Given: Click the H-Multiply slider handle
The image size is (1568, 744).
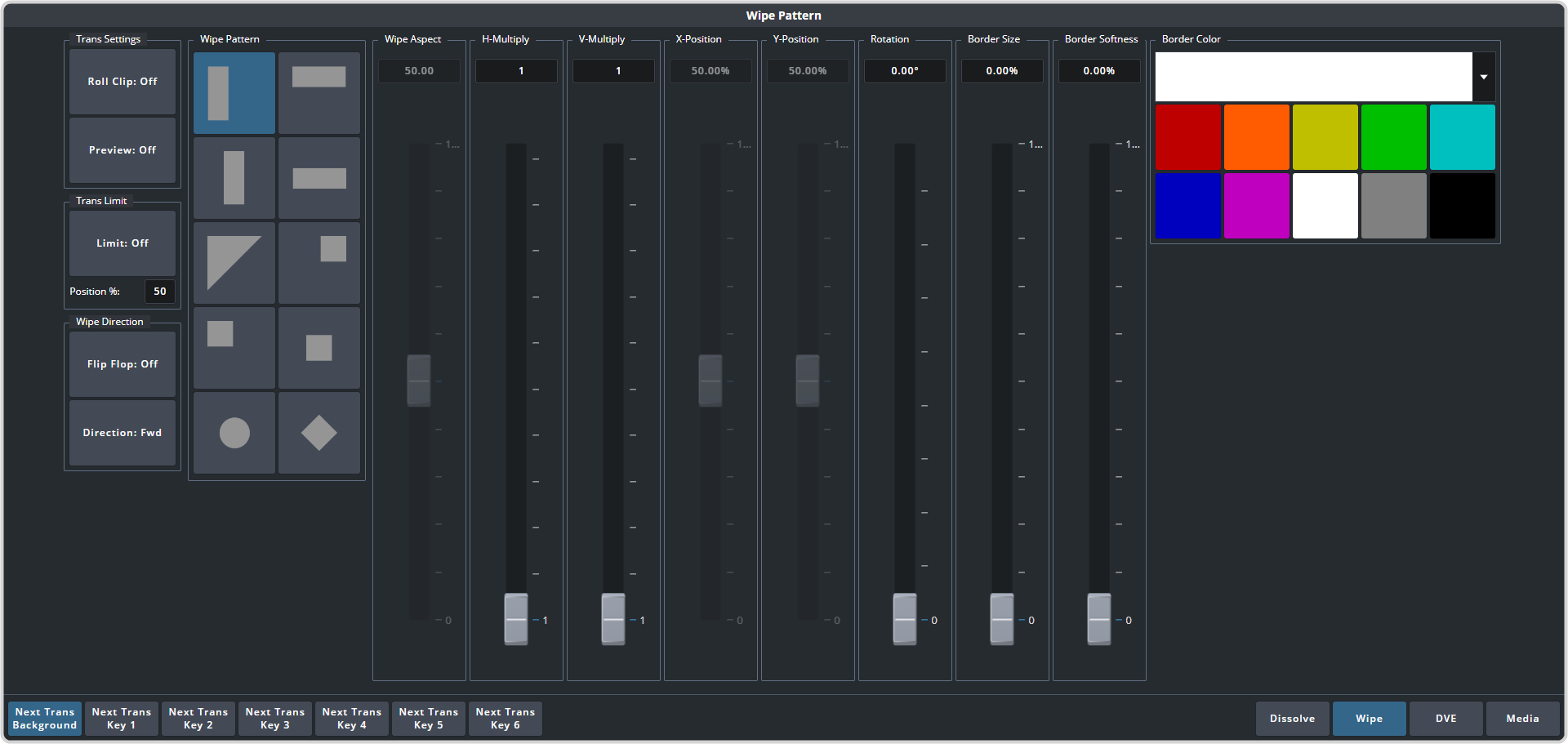Looking at the screenshot, I should coord(516,619).
